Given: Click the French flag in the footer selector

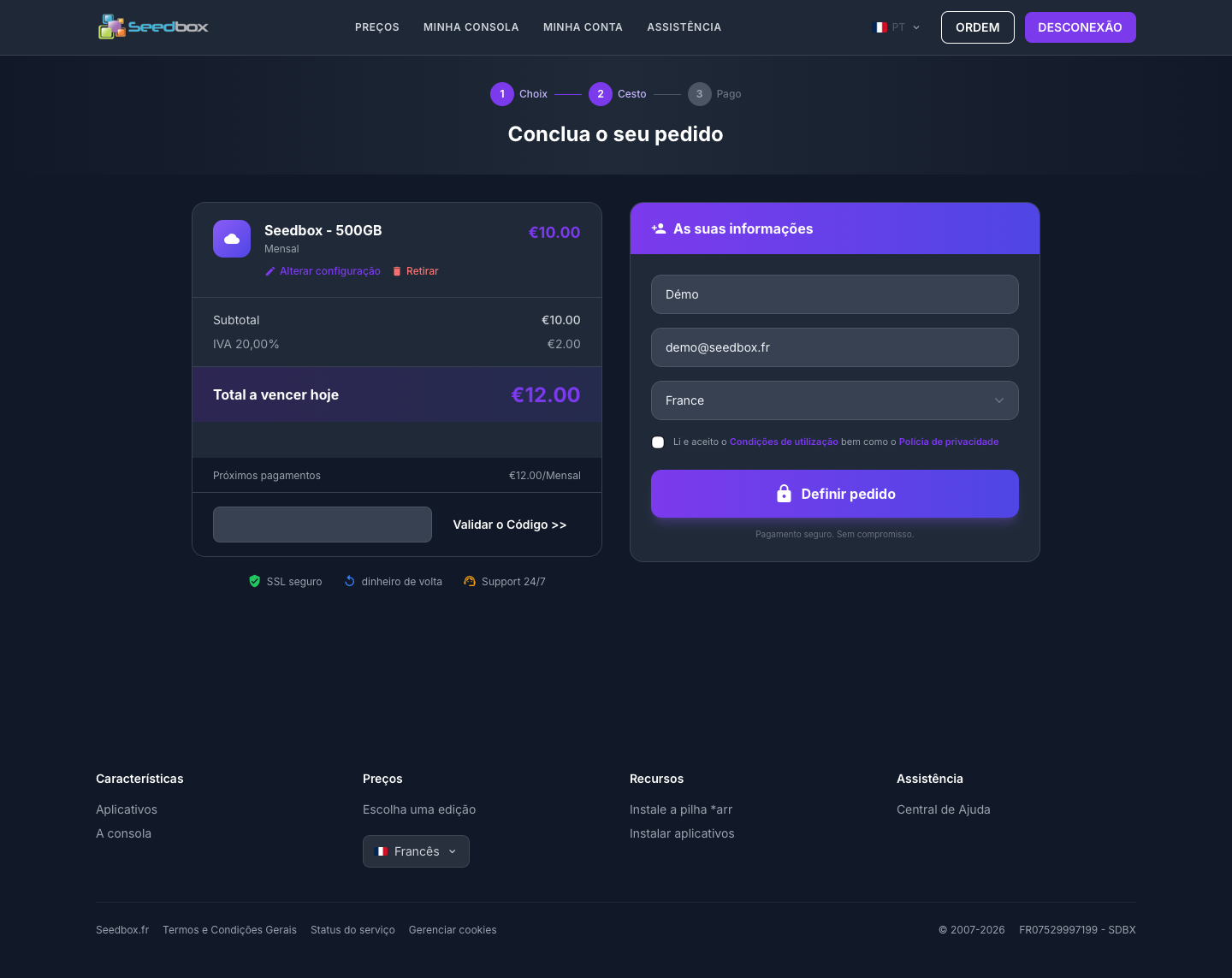Looking at the screenshot, I should (x=382, y=851).
